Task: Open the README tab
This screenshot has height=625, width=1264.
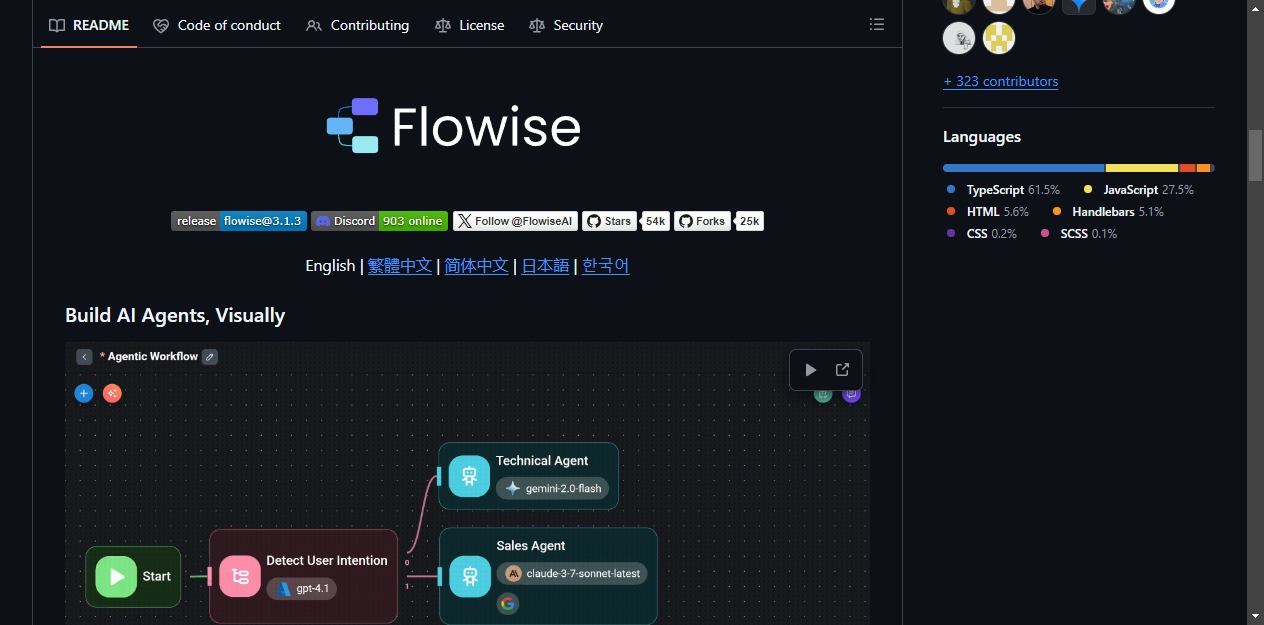Action: point(89,25)
